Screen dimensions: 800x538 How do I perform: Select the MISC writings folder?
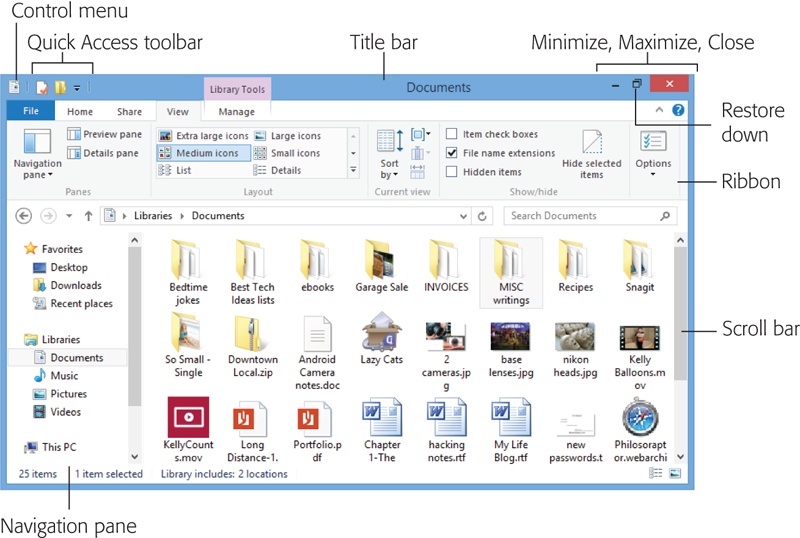(x=511, y=273)
